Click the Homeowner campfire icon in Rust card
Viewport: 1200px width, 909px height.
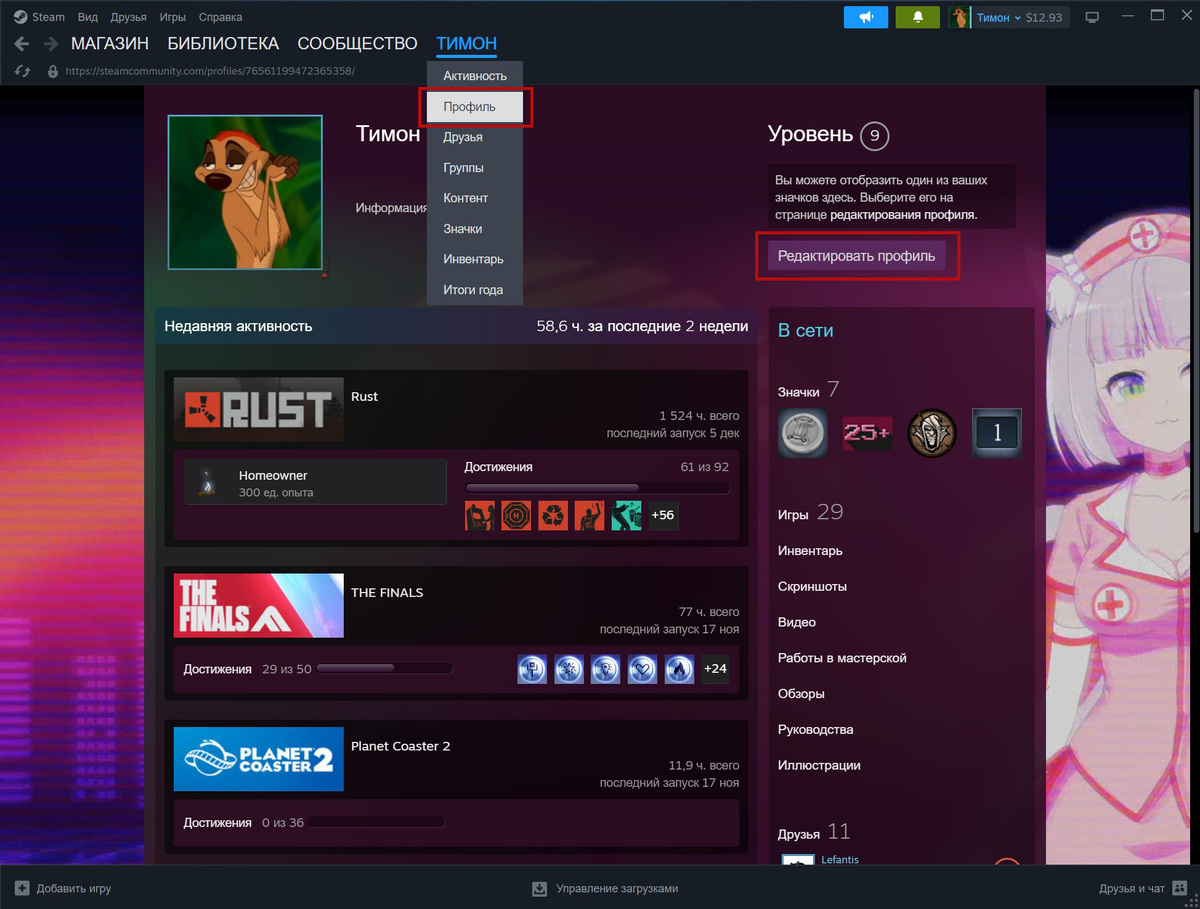[x=206, y=484]
